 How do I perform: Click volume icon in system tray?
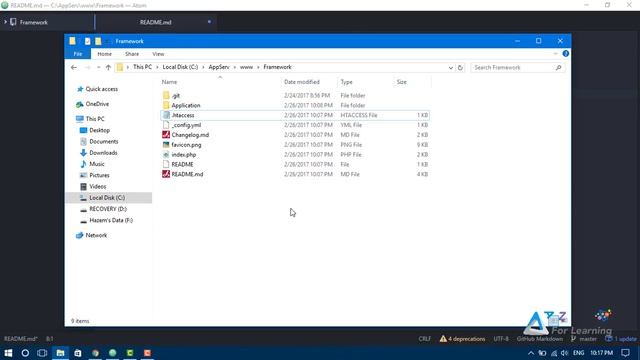[x=564, y=353]
